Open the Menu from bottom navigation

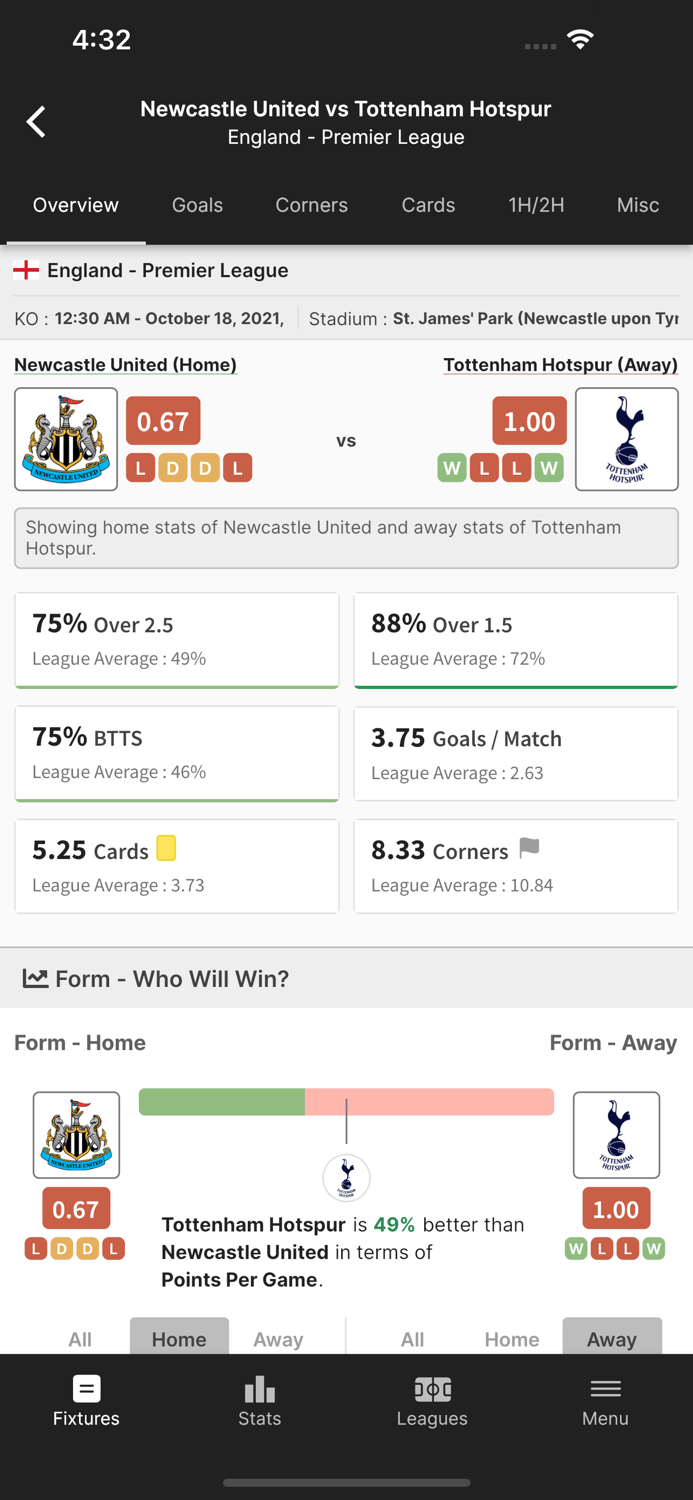605,1400
